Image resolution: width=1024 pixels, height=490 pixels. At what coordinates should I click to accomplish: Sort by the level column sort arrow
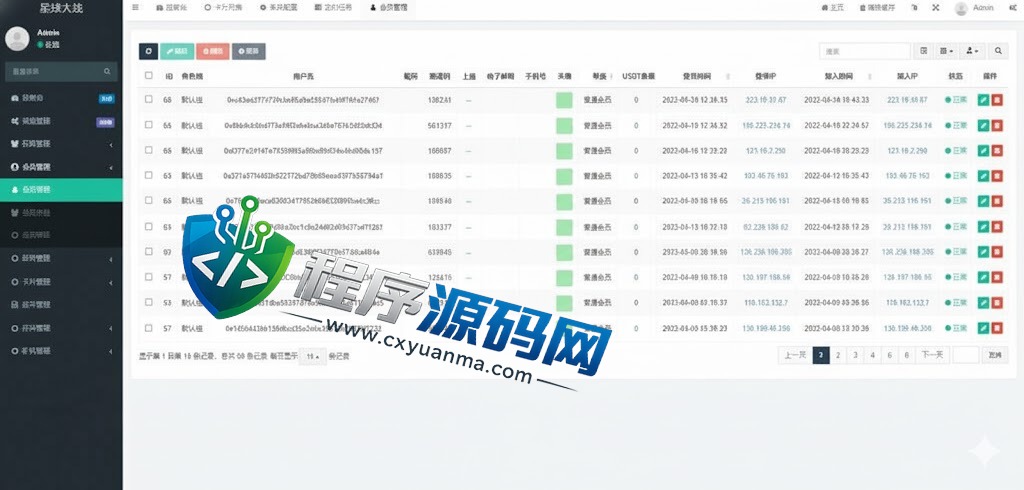pyautogui.click(x=612, y=76)
